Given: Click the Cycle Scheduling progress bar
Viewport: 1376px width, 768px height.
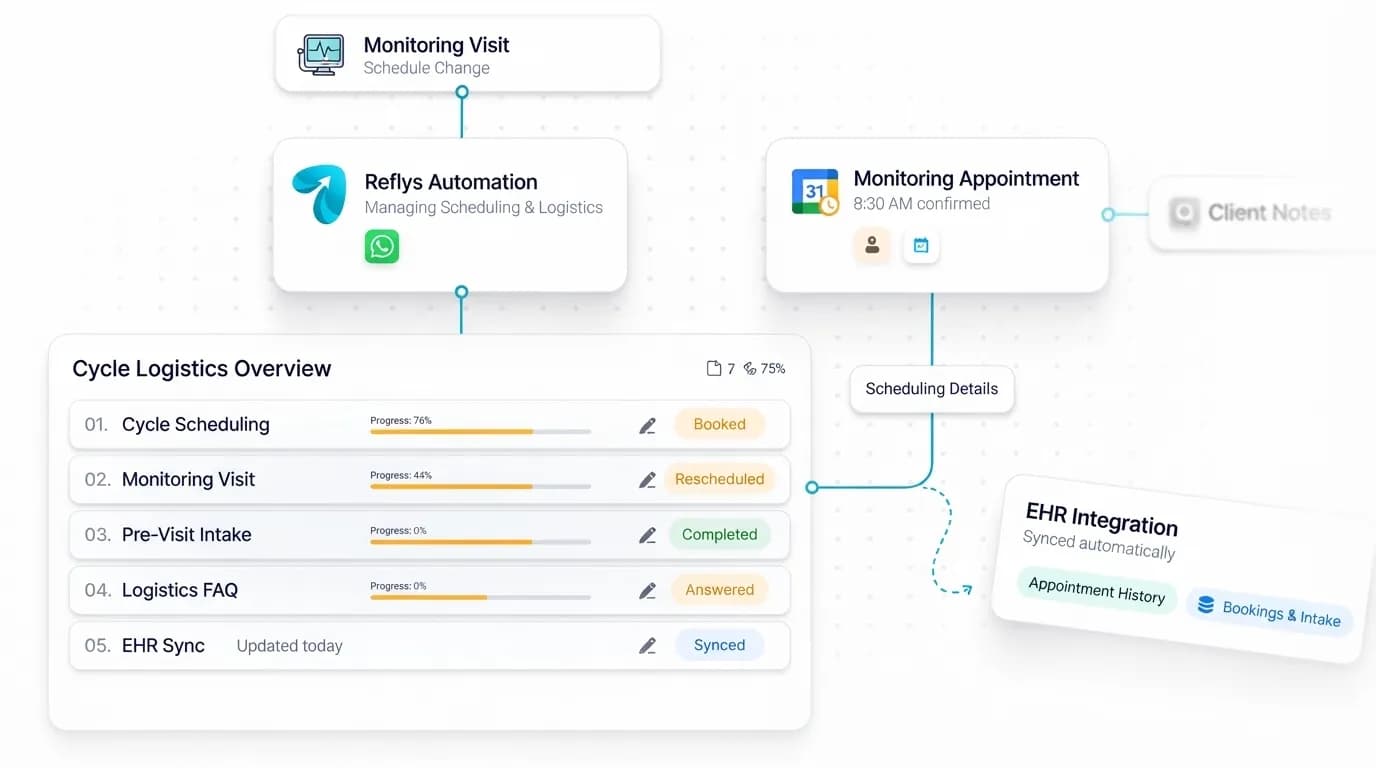Looking at the screenshot, I should pos(481,431).
